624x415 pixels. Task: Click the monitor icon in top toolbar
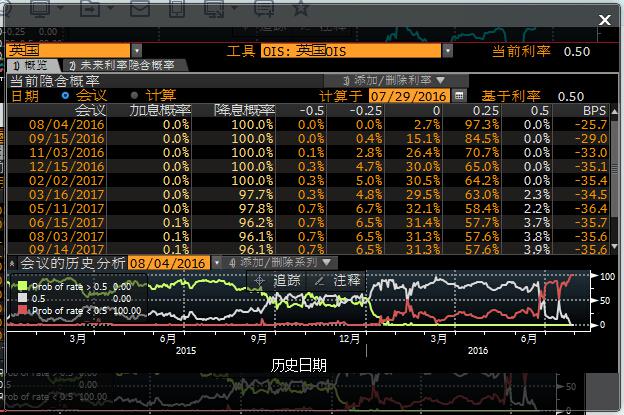[x=41, y=9]
